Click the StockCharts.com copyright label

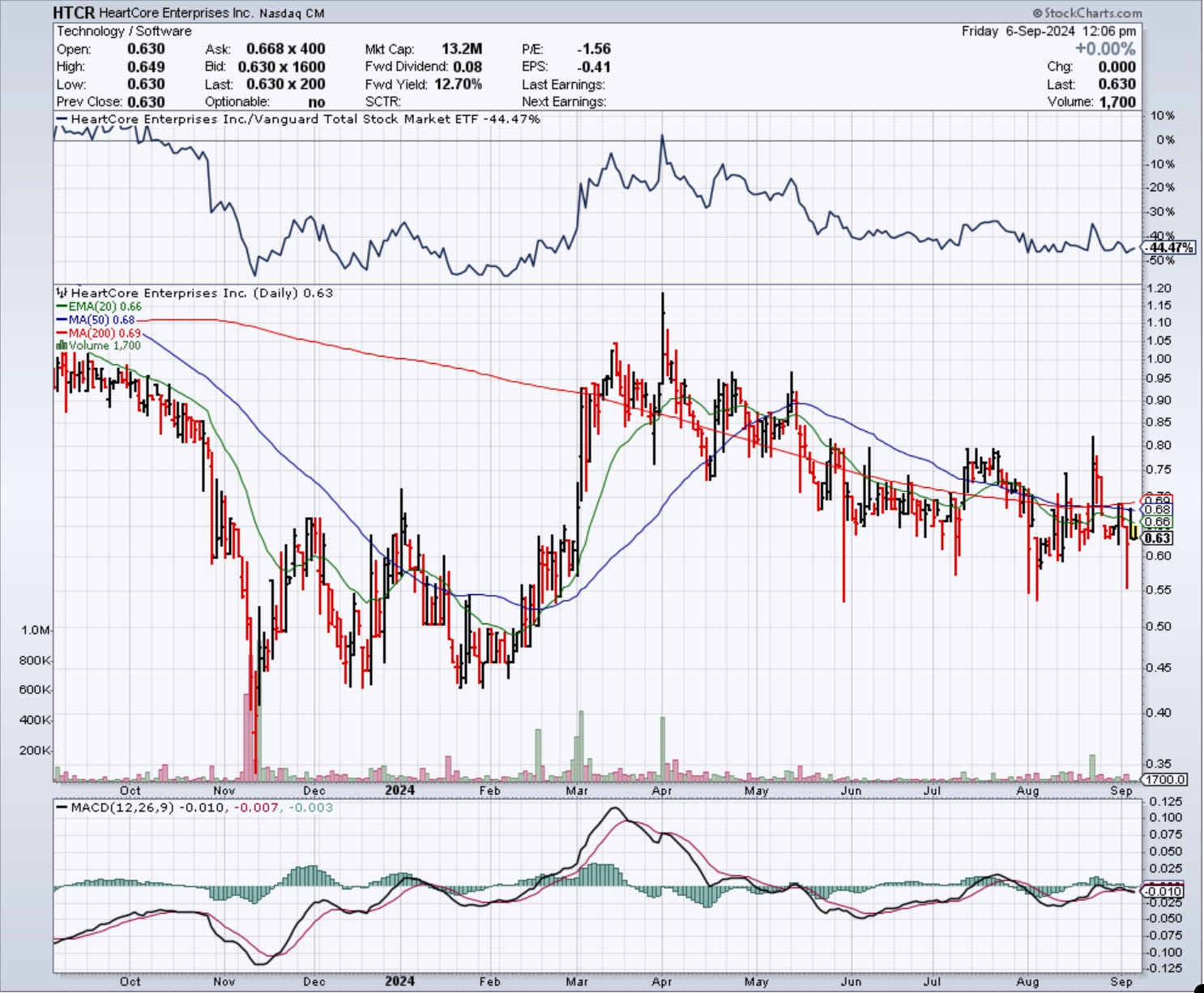(1087, 13)
